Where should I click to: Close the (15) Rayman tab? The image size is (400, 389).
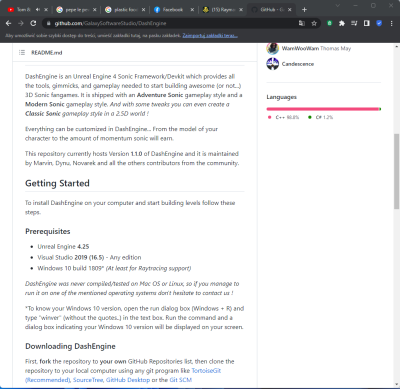(x=241, y=10)
